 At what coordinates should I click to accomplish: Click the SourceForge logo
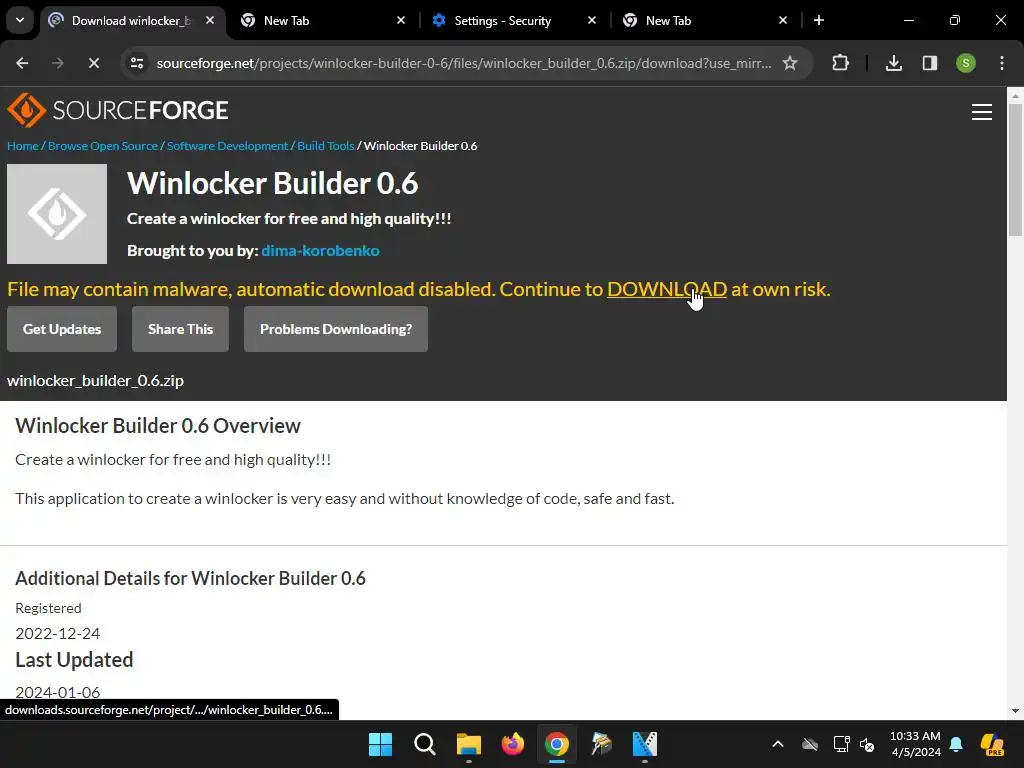coord(118,110)
